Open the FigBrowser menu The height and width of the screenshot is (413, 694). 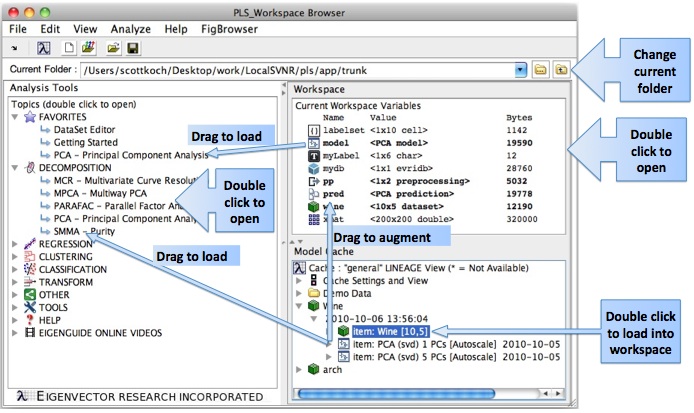pyautogui.click(x=229, y=29)
